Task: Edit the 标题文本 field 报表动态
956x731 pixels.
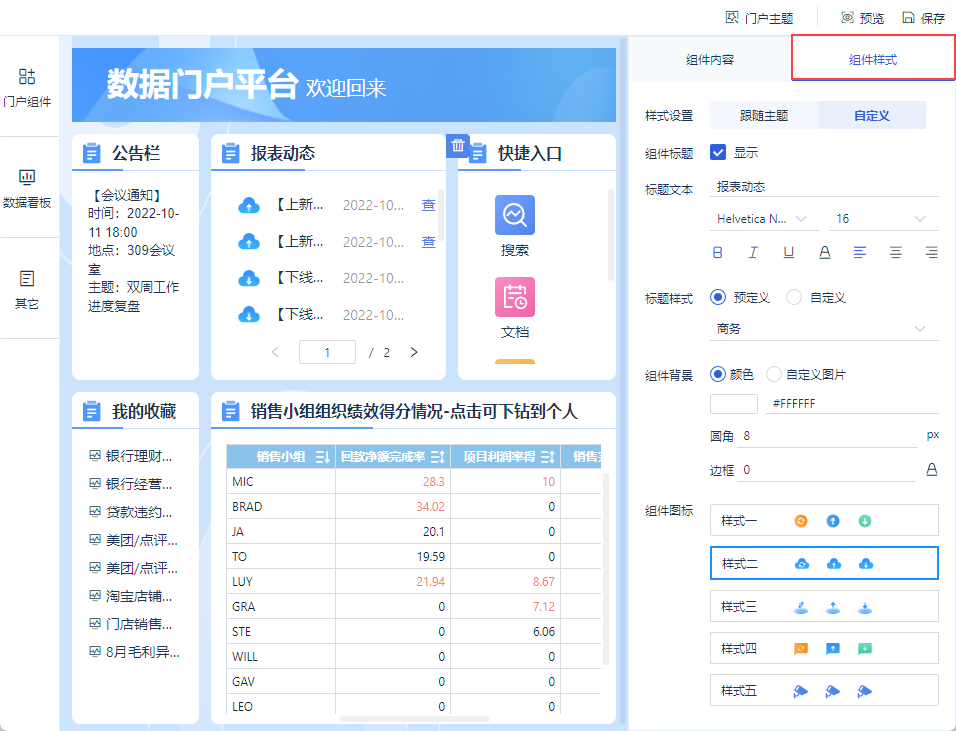Action: (x=824, y=187)
